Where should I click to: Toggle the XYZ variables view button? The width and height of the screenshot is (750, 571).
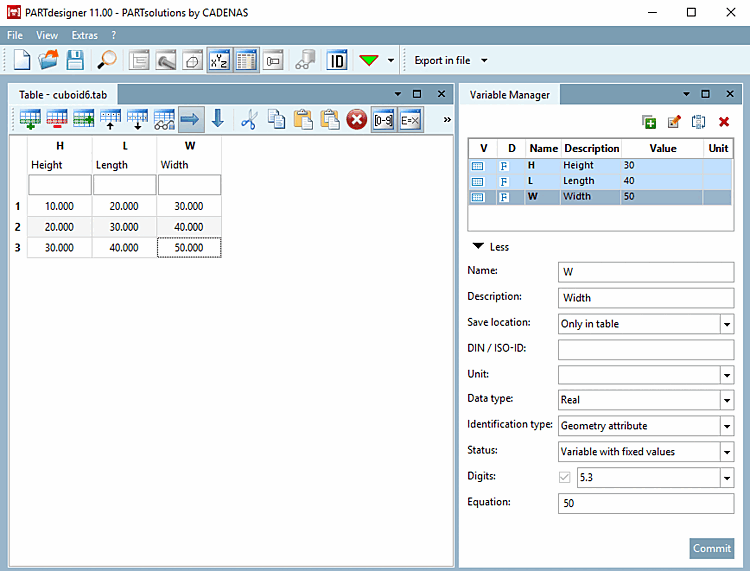click(219, 60)
